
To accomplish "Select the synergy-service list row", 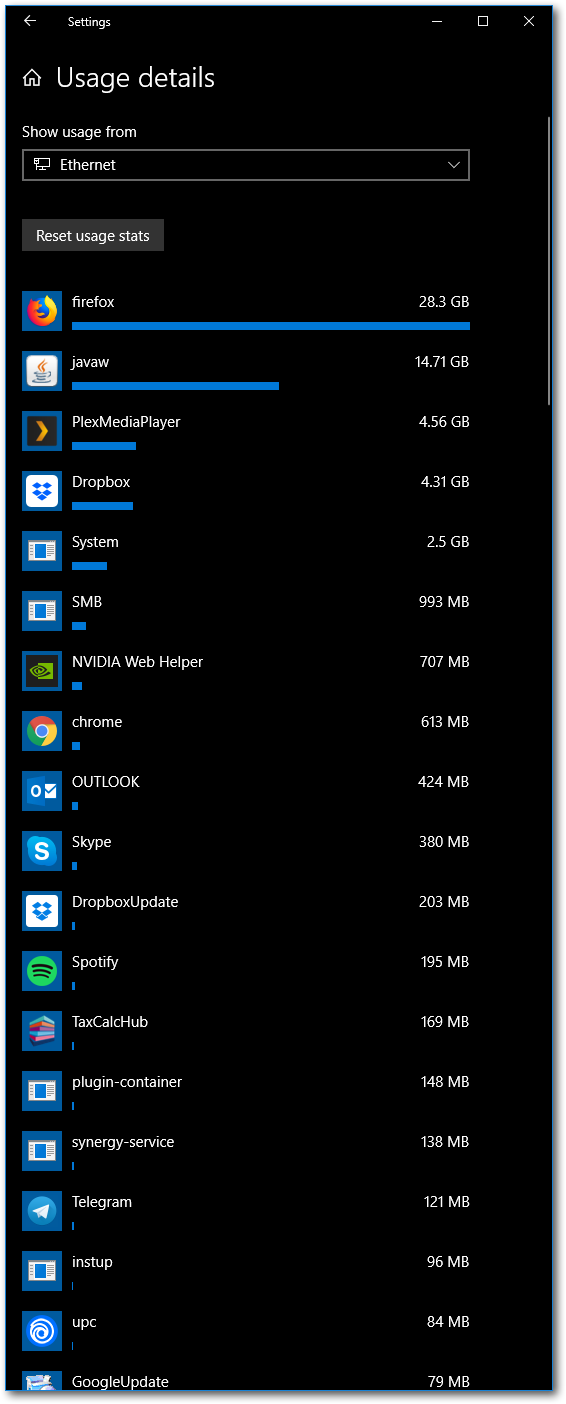I will 246,1151.
